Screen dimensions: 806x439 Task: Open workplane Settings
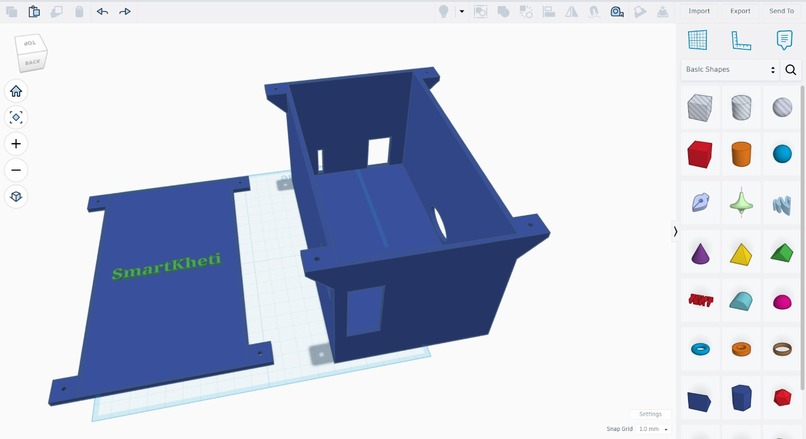click(650, 414)
